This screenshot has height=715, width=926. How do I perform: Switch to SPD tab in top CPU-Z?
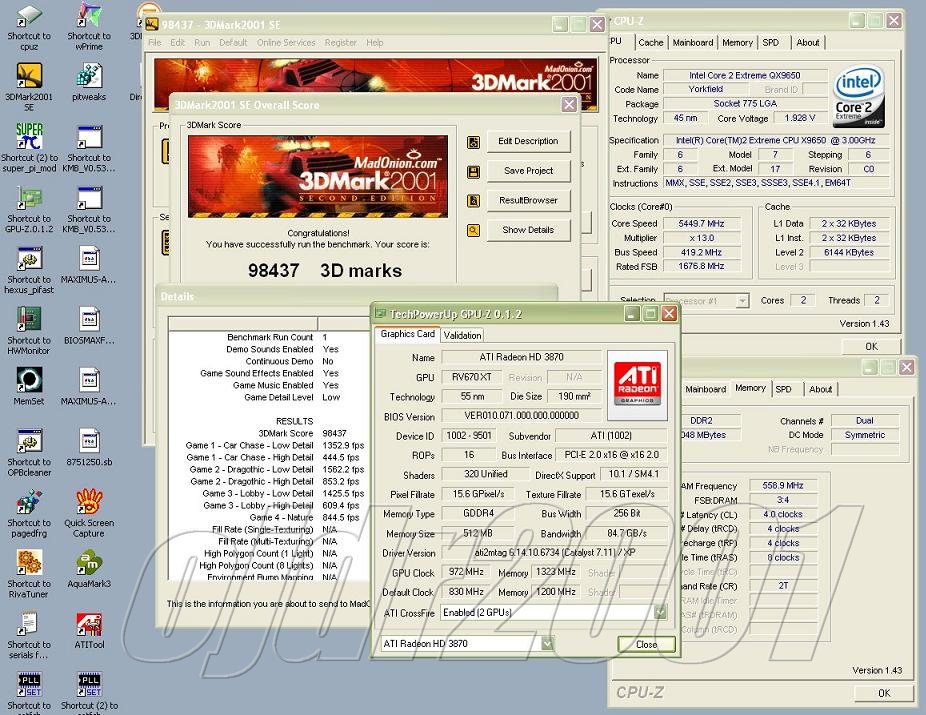tap(771, 43)
